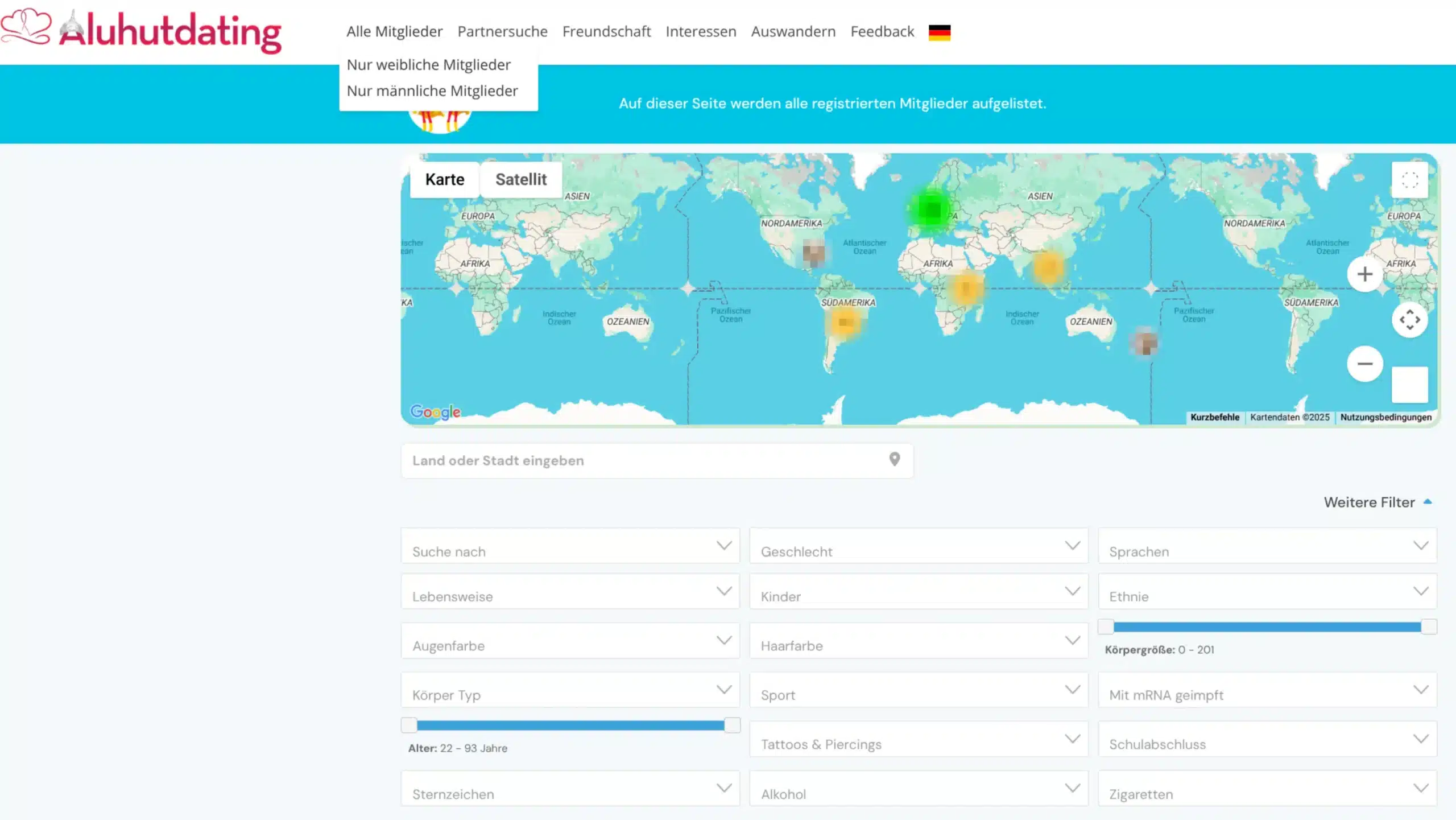Click the map pan control icon
The width and height of the screenshot is (1456, 820).
pos(1409,320)
